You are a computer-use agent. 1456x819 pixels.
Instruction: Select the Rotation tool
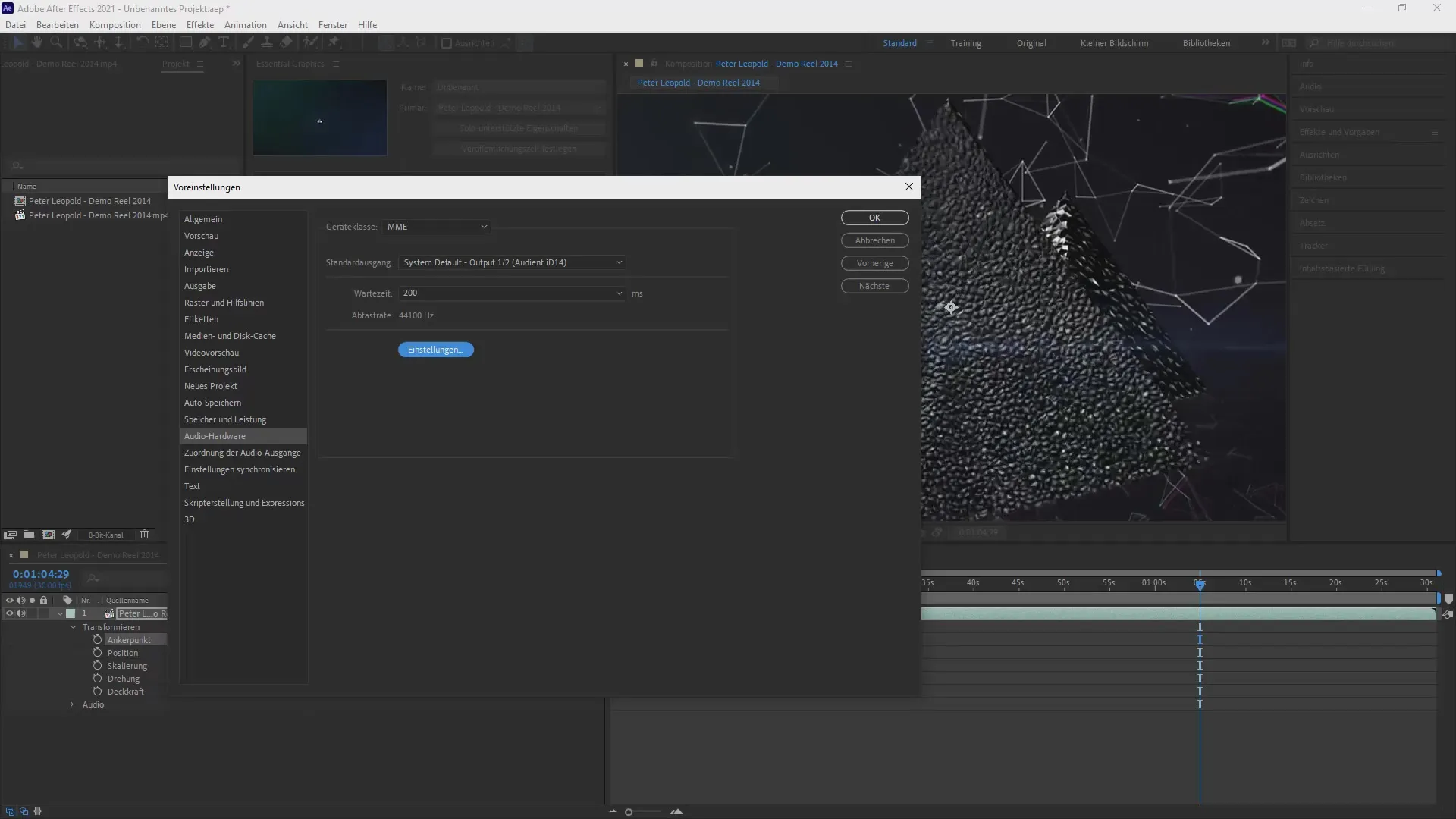click(x=142, y=43)
